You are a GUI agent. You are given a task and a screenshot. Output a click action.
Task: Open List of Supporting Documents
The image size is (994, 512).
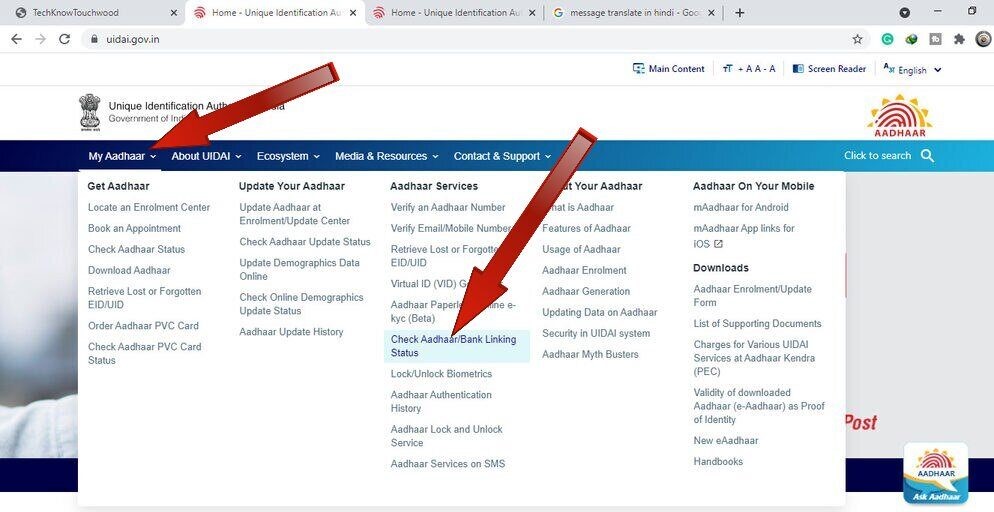coord(758,324)
